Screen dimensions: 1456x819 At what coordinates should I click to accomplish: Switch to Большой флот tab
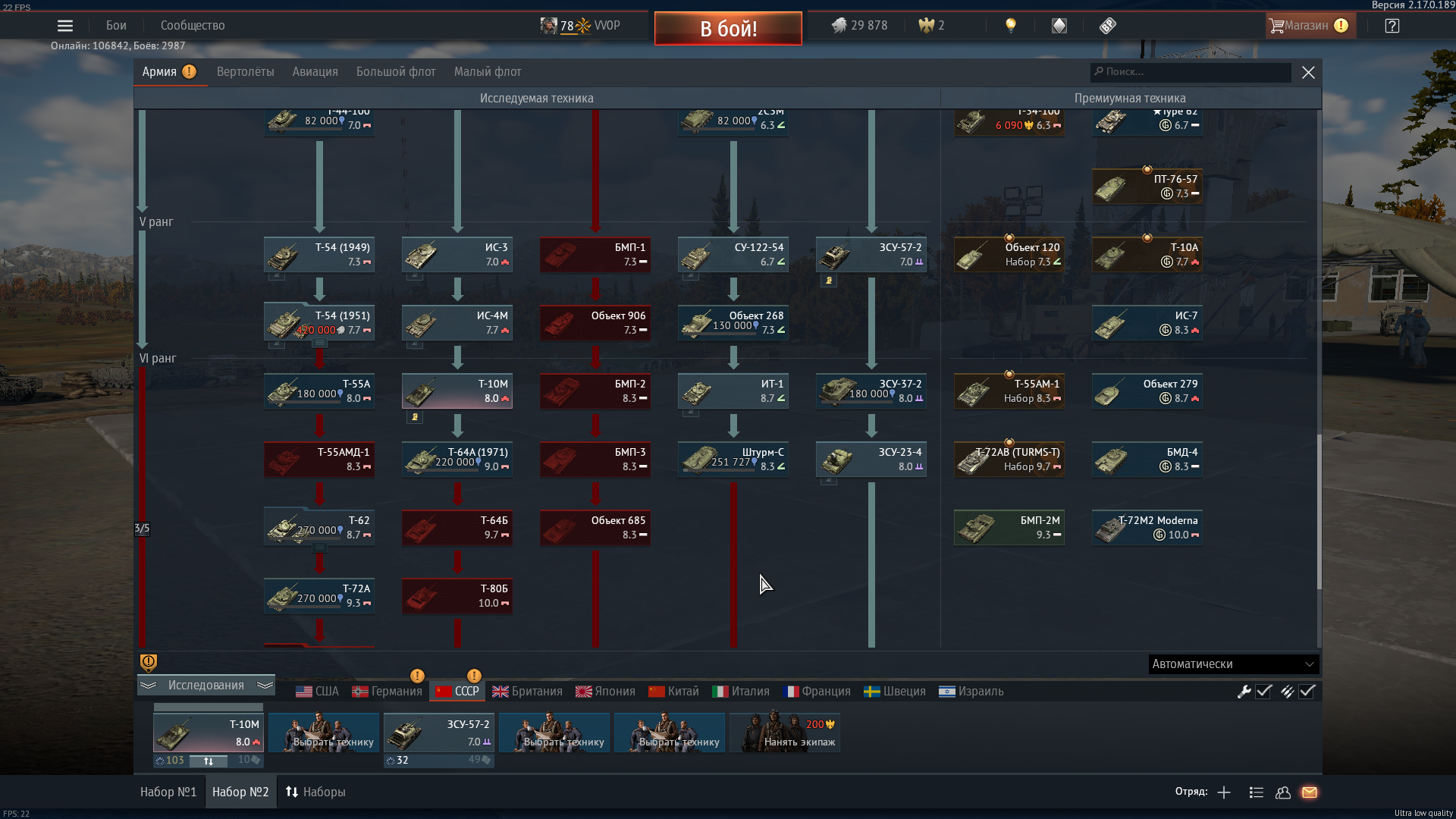pos(396,72)
